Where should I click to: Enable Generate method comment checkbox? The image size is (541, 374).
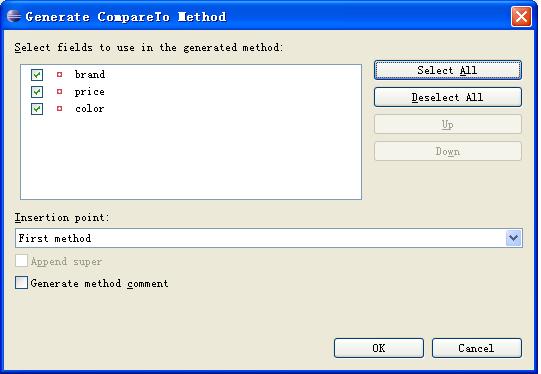click(21, 283)
